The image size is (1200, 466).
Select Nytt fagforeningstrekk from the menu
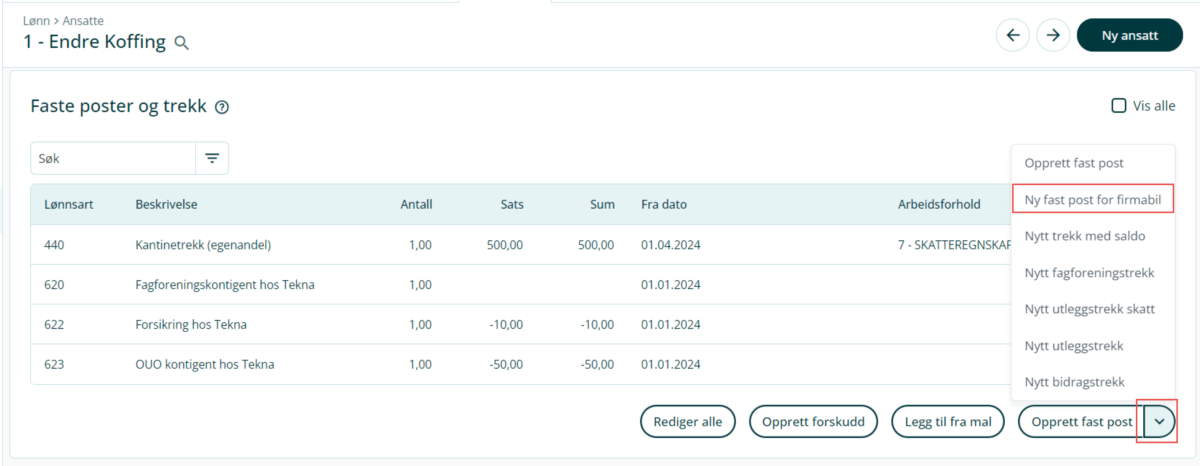click(x=1089, y=273)
